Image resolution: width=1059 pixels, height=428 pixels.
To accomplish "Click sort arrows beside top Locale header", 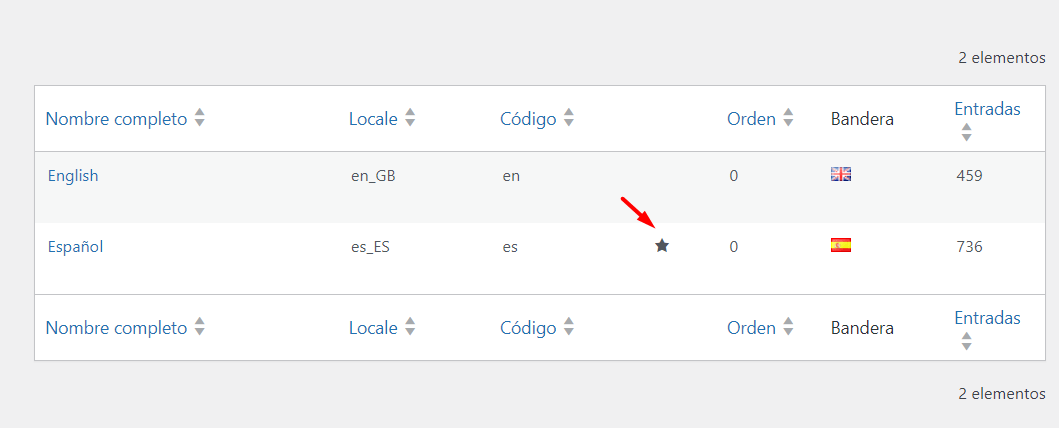I will coord(410,118).
